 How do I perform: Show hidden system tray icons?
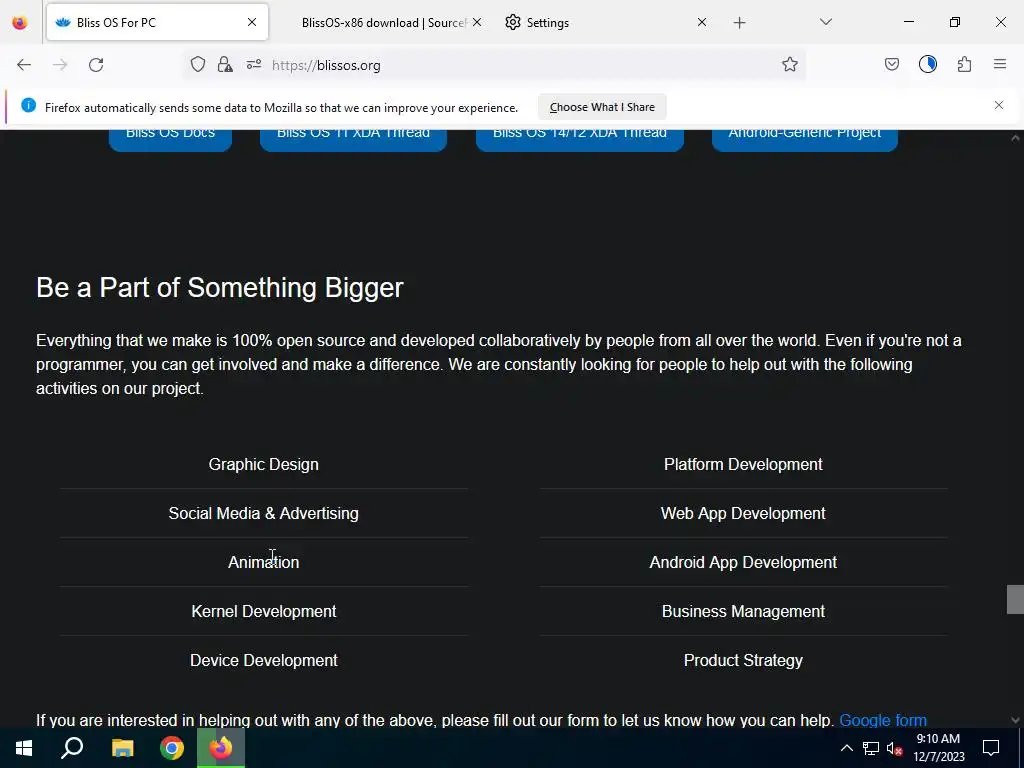point(846,748)
